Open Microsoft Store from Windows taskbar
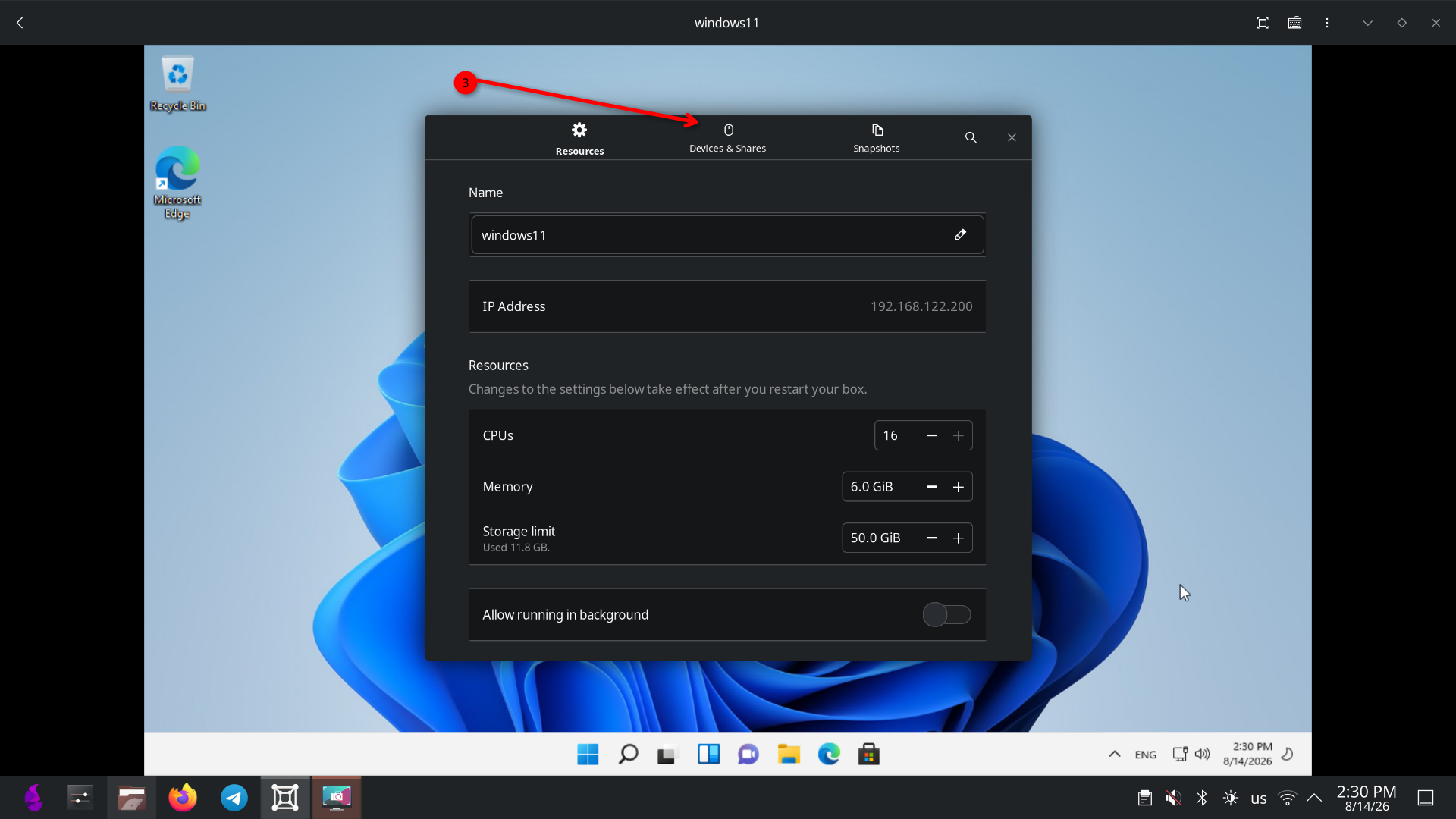The image size is (1456, 819). click(x=869, y=755)
